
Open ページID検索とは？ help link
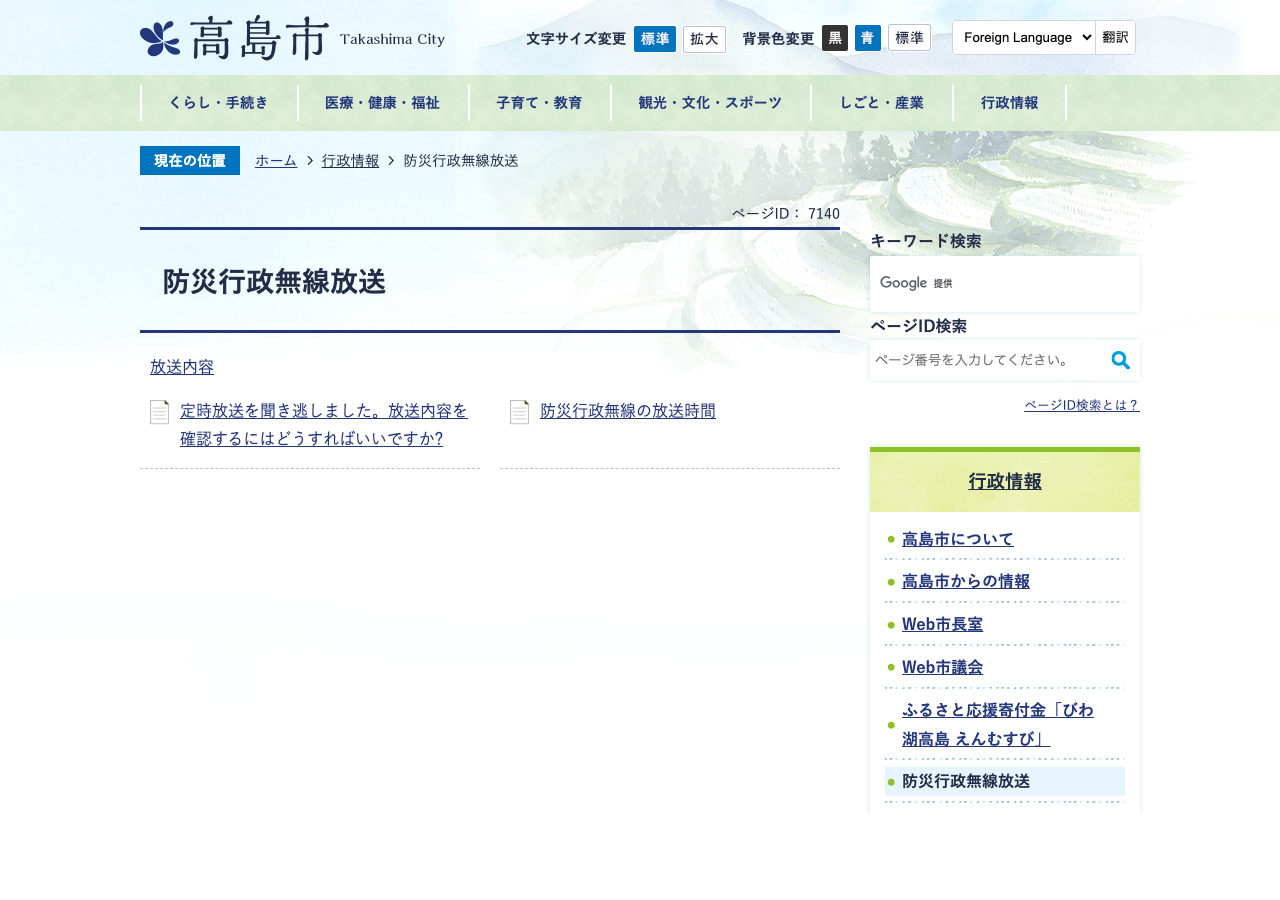(x=1082, y=405)
